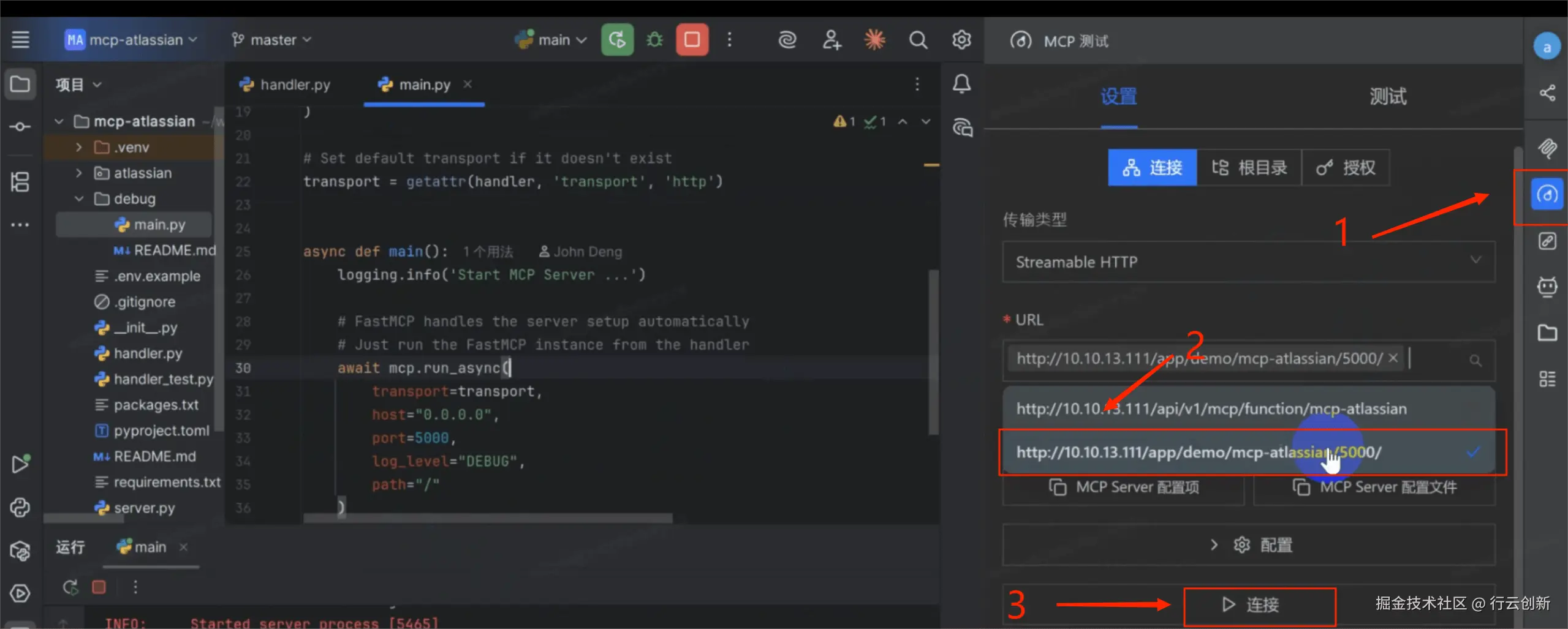Screen dimensions: 1568x629
Task: Close the main run tab
Action: [183, 547]
